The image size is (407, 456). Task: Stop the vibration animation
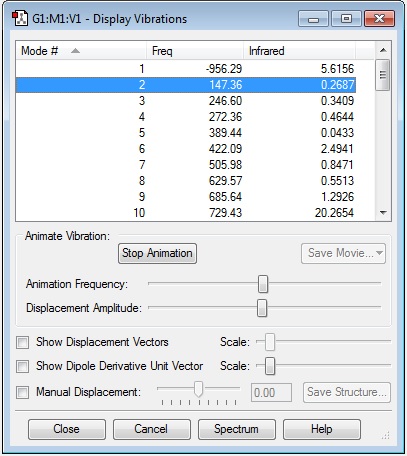(x=157, y=253)
